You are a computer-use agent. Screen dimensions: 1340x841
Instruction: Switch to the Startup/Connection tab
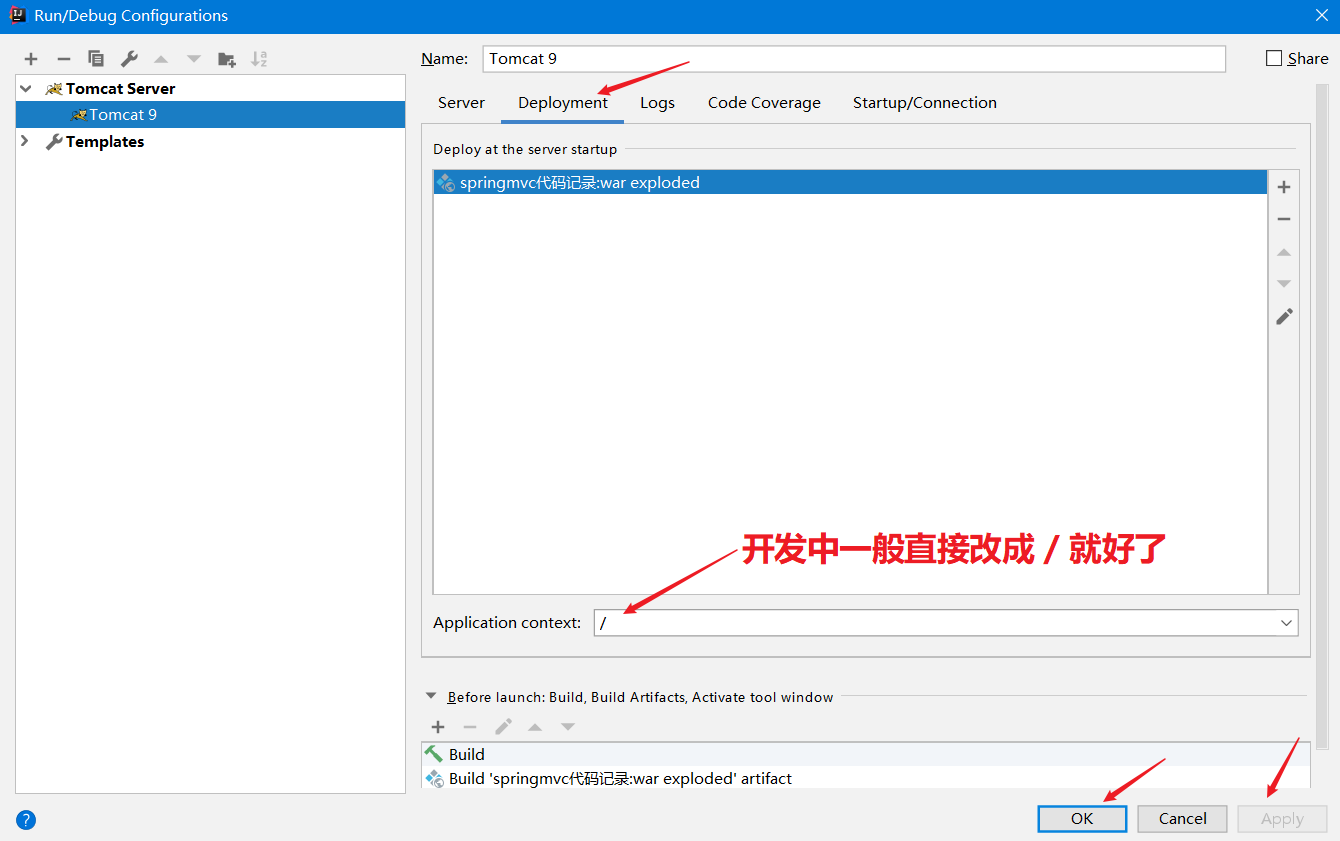pyautogui.click(x=925, y=103)
